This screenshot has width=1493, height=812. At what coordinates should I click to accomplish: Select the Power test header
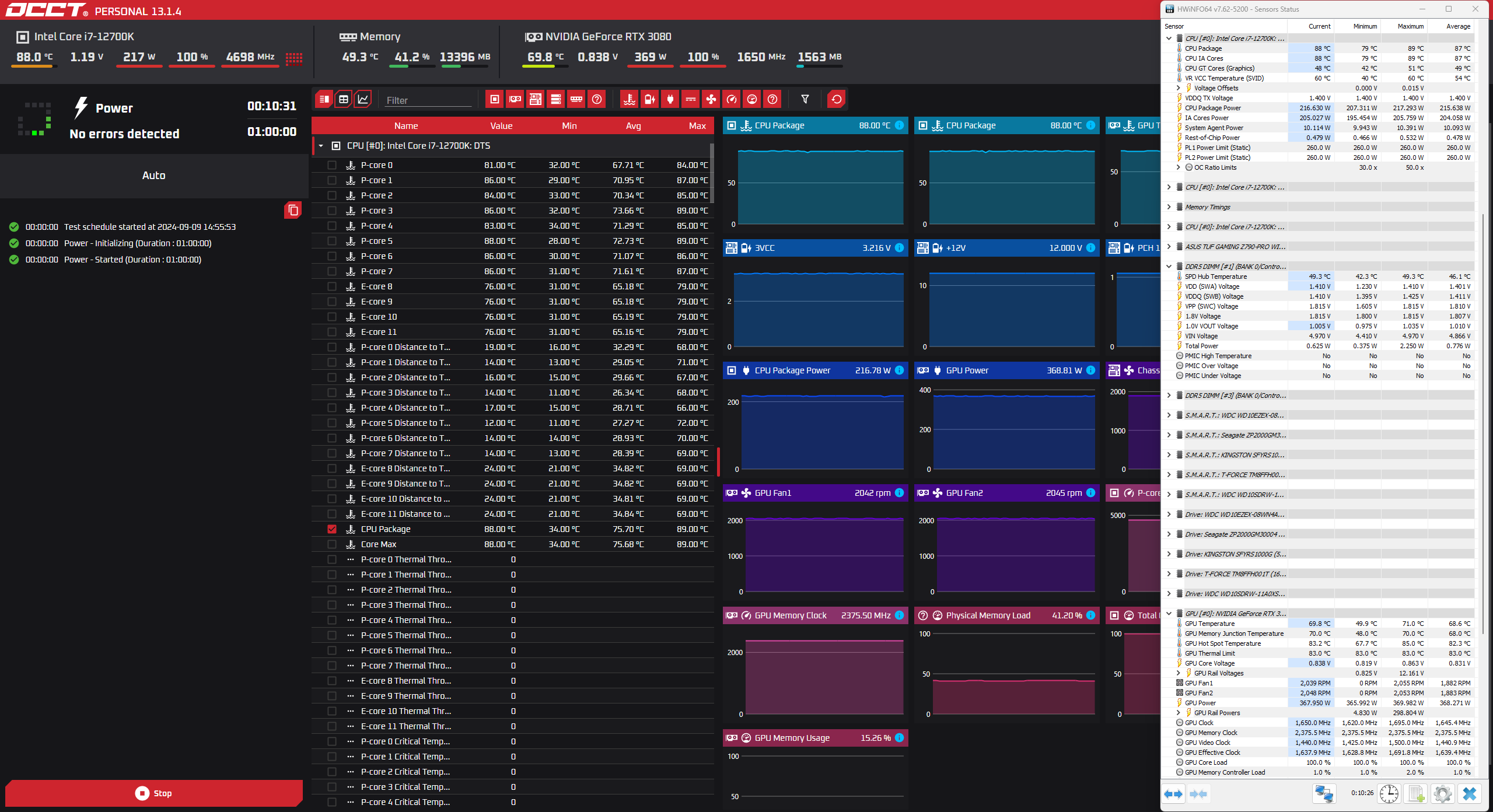(x=114, y=108)
